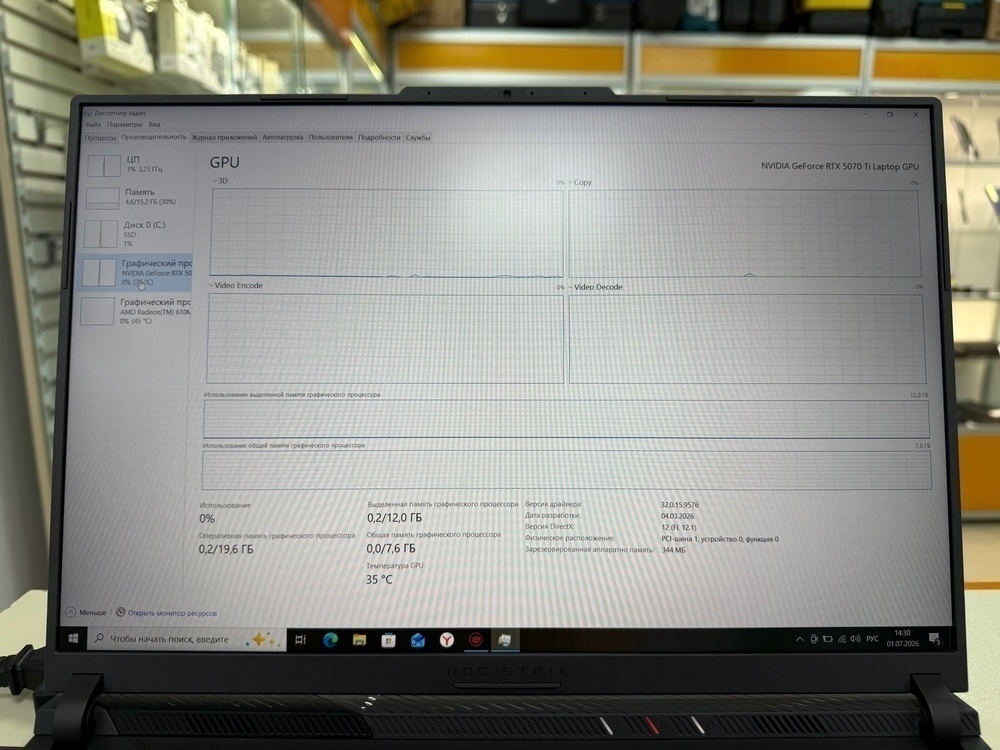1000x750 pixels.
Task: Click the shared GPU memory usage graph
Action: (x=566, y=471)
